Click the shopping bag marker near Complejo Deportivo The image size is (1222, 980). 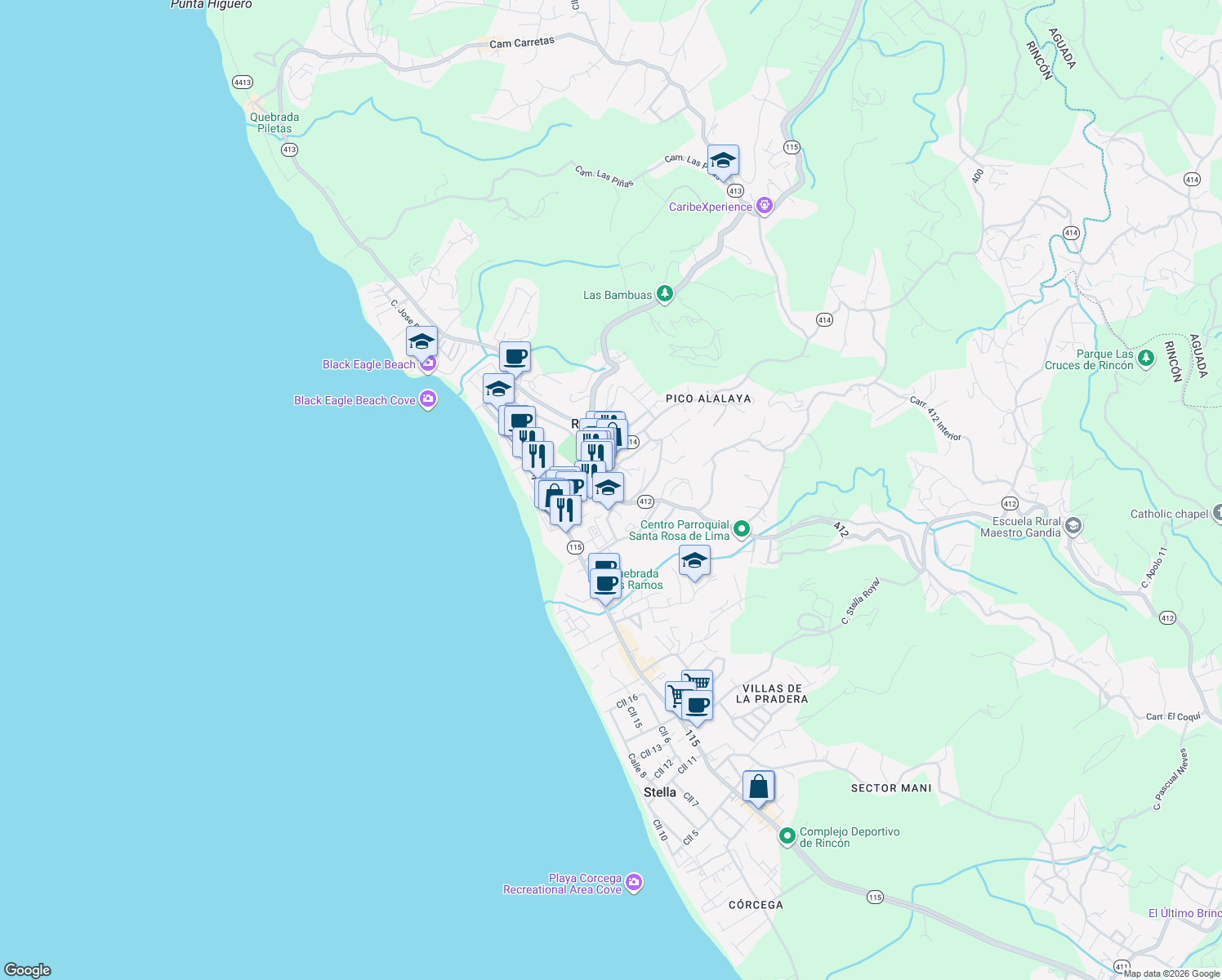756,786
